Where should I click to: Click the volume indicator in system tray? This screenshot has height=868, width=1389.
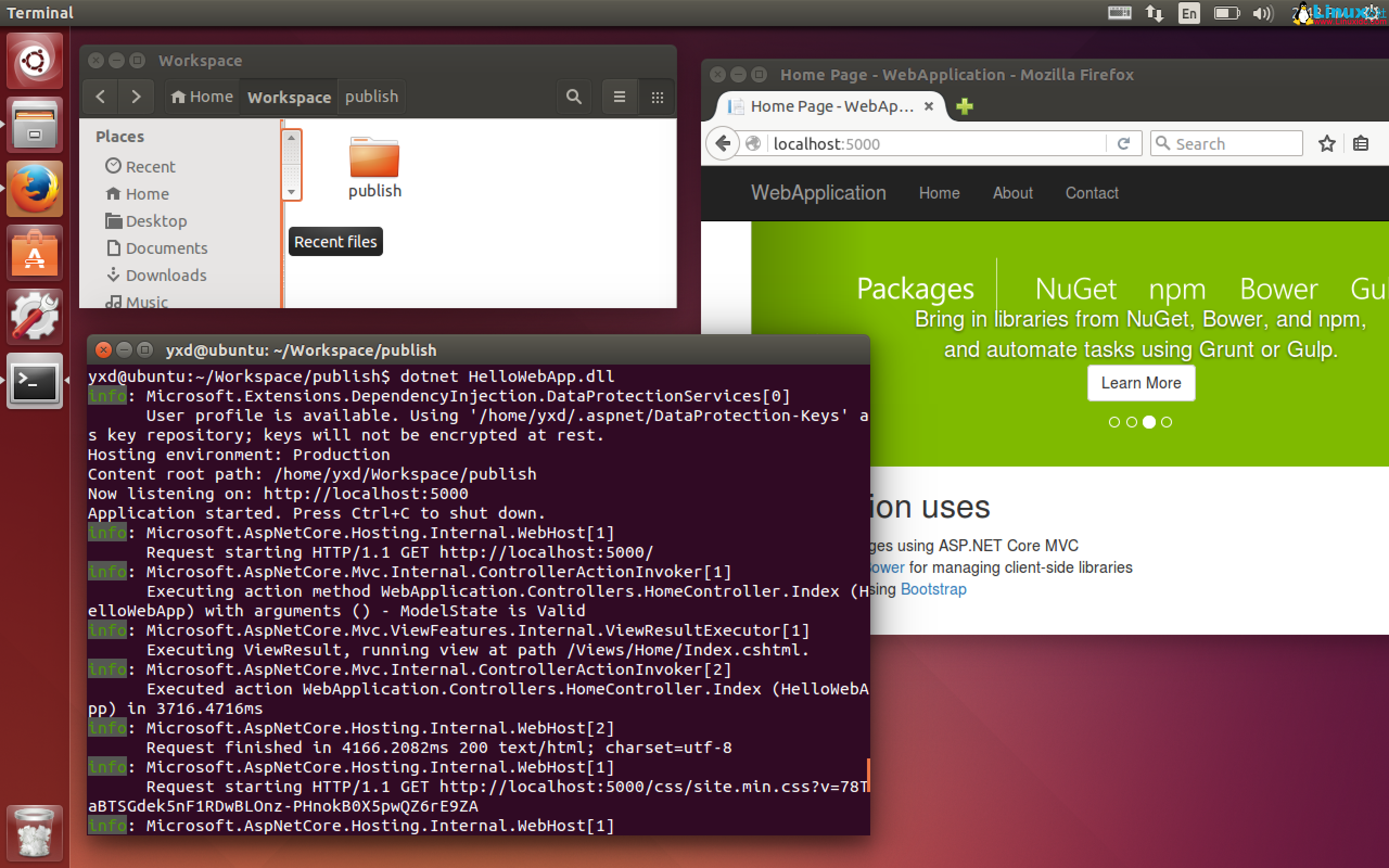coord(1262,12)
